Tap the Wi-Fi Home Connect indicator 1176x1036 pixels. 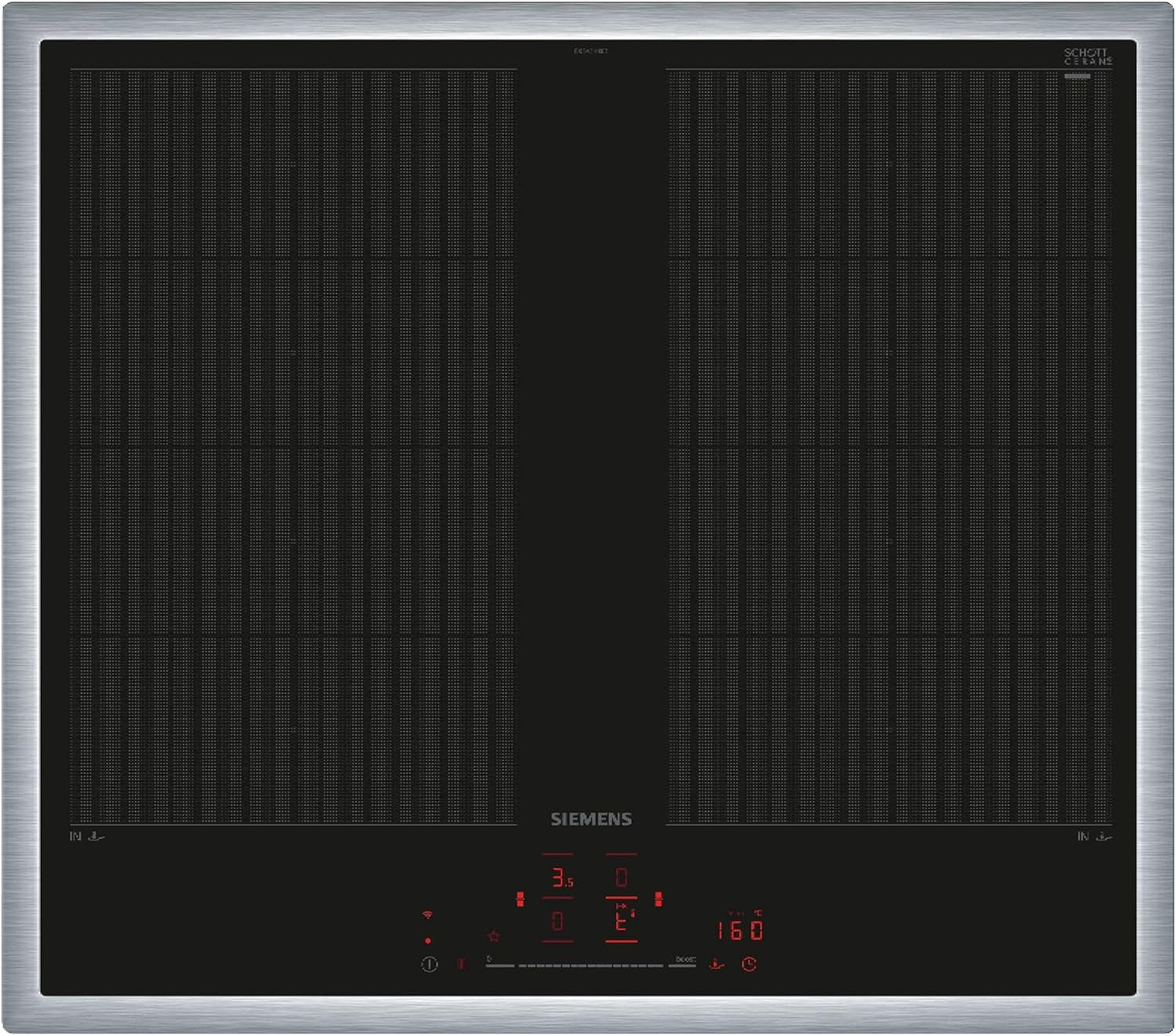427,915
